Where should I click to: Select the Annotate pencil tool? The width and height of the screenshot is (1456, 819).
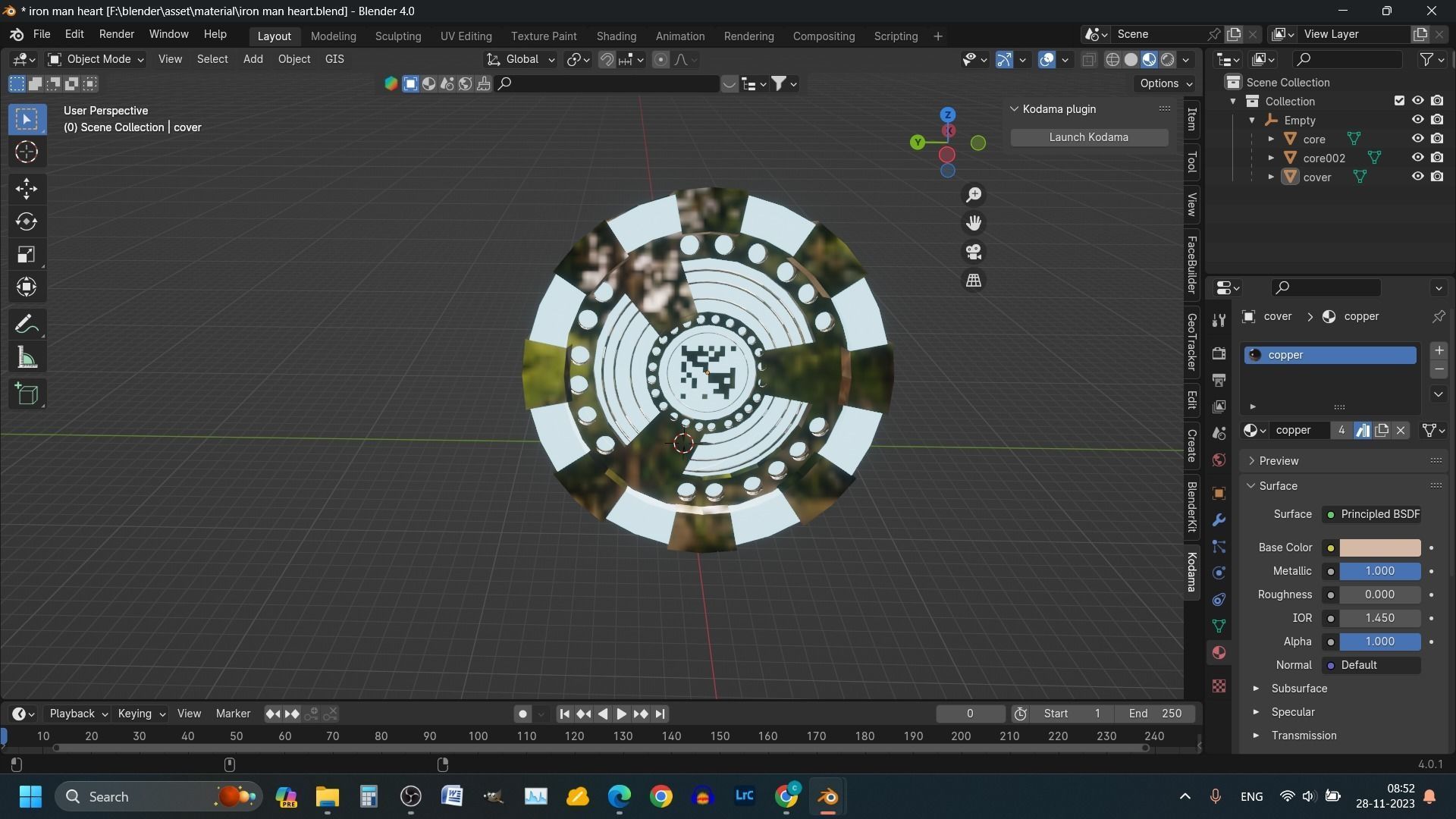click(x=27, y=325)
